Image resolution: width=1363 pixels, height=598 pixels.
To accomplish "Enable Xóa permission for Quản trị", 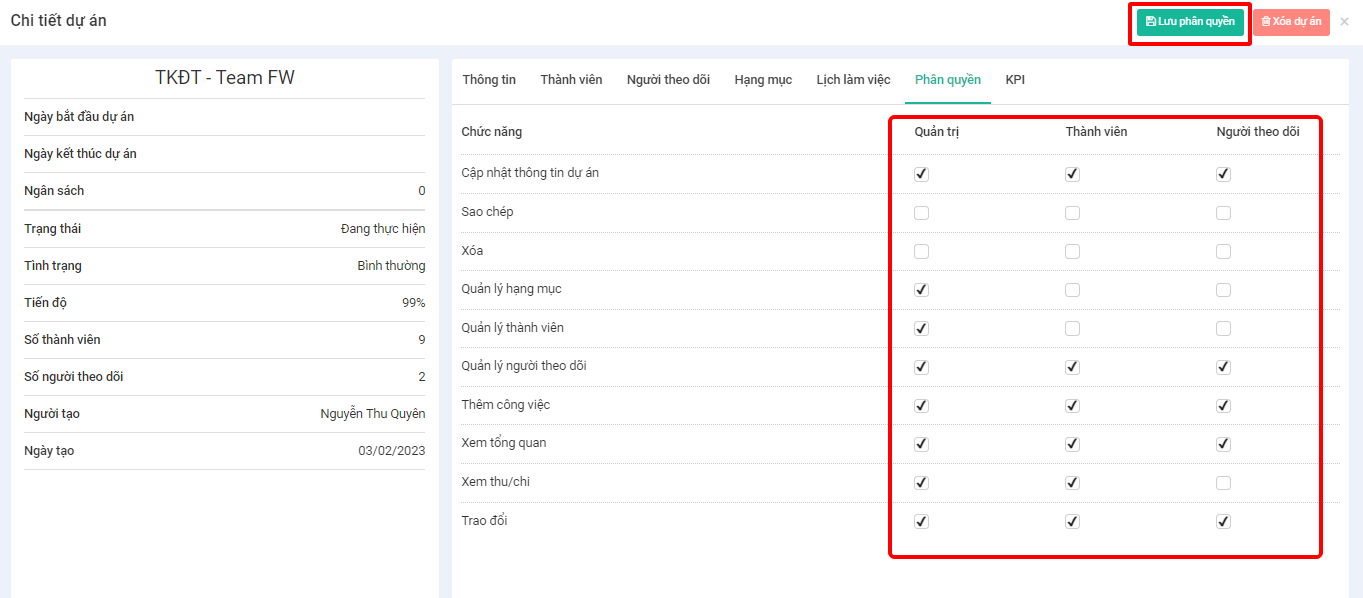I will (x=922, y=252).
